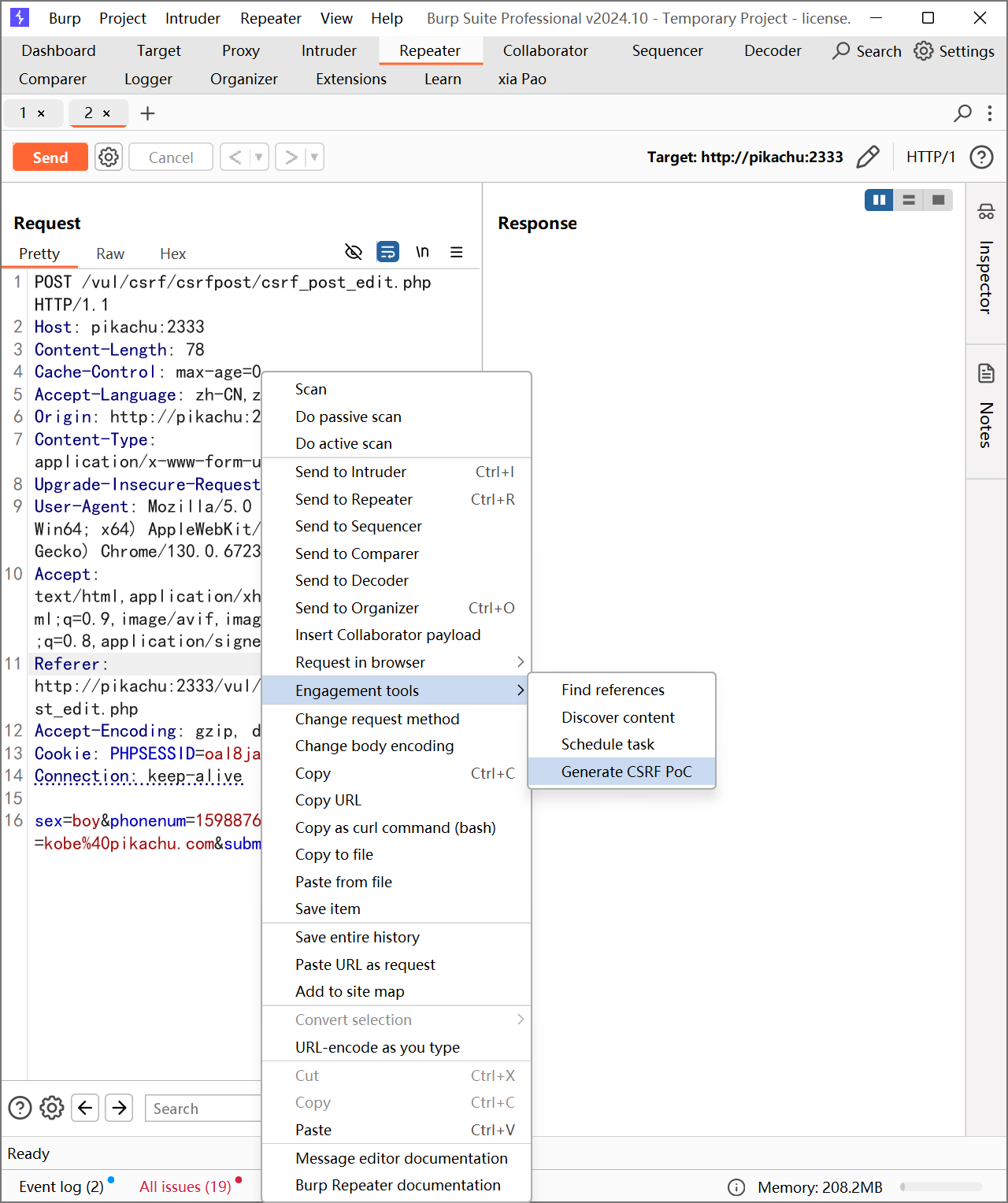Image resolution: width=1008 pixels, height=1203 pixels.
Task: Close Repeater tab 1
Action: point(41,113)
